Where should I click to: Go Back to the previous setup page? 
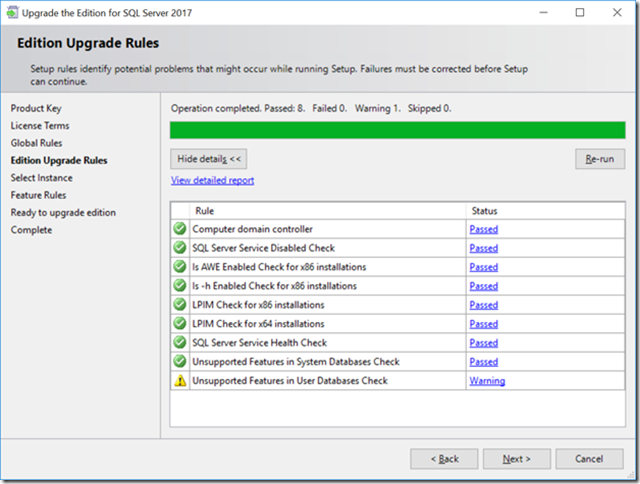tap(444, 459)
